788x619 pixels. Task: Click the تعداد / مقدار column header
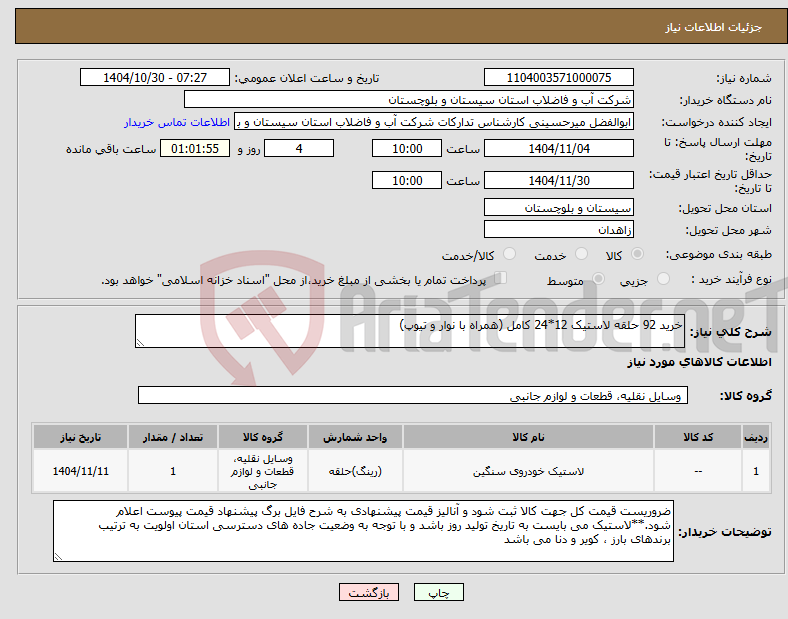click(x=173, y=437)
